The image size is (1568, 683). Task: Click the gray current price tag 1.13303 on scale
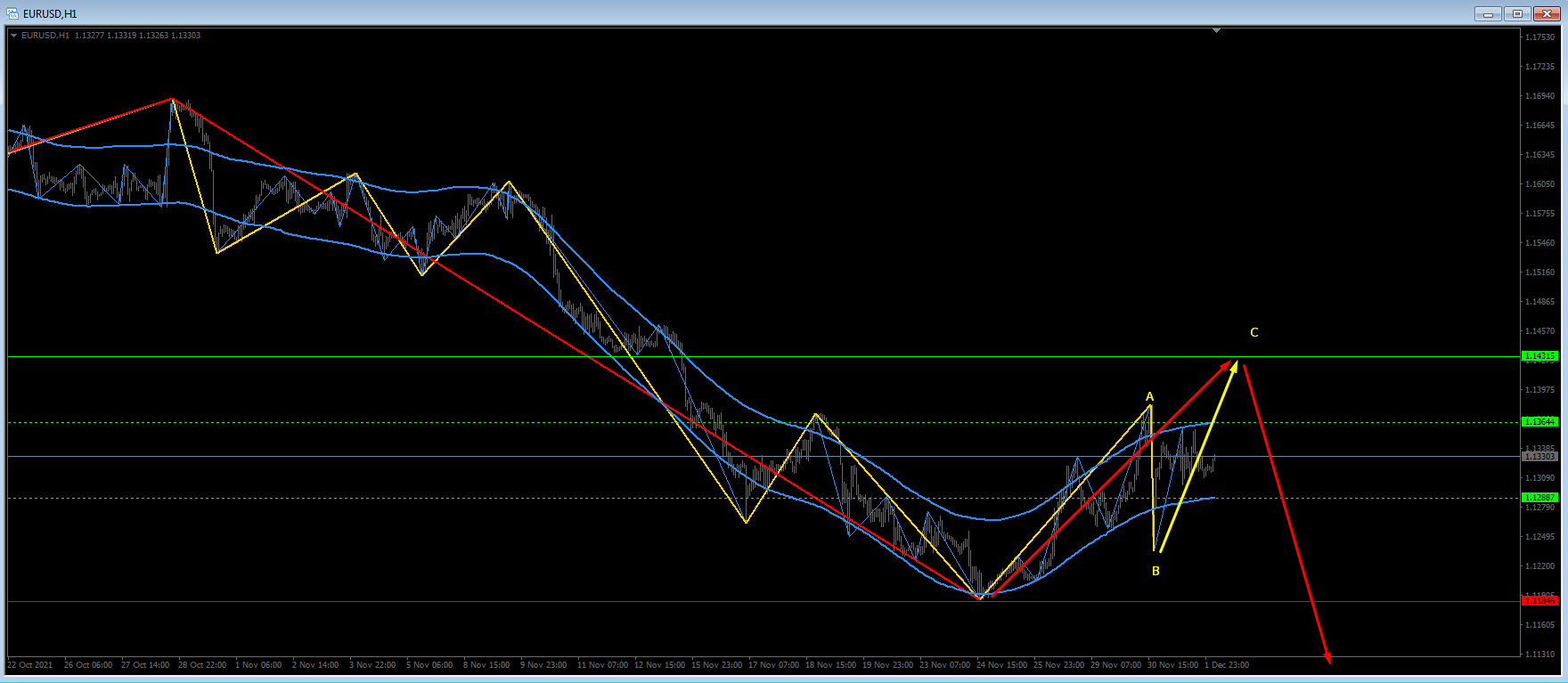(x=1539, y=457)
